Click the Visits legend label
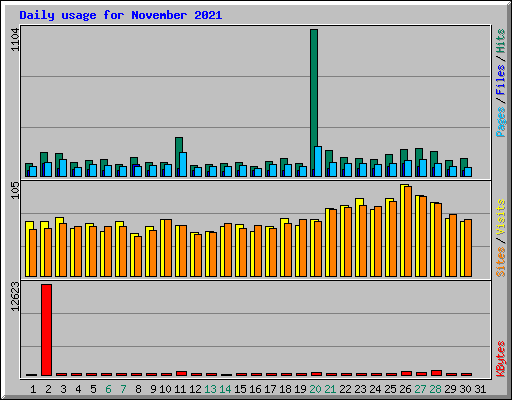Screen dimensions: 512x400 (x=500, y=218)
